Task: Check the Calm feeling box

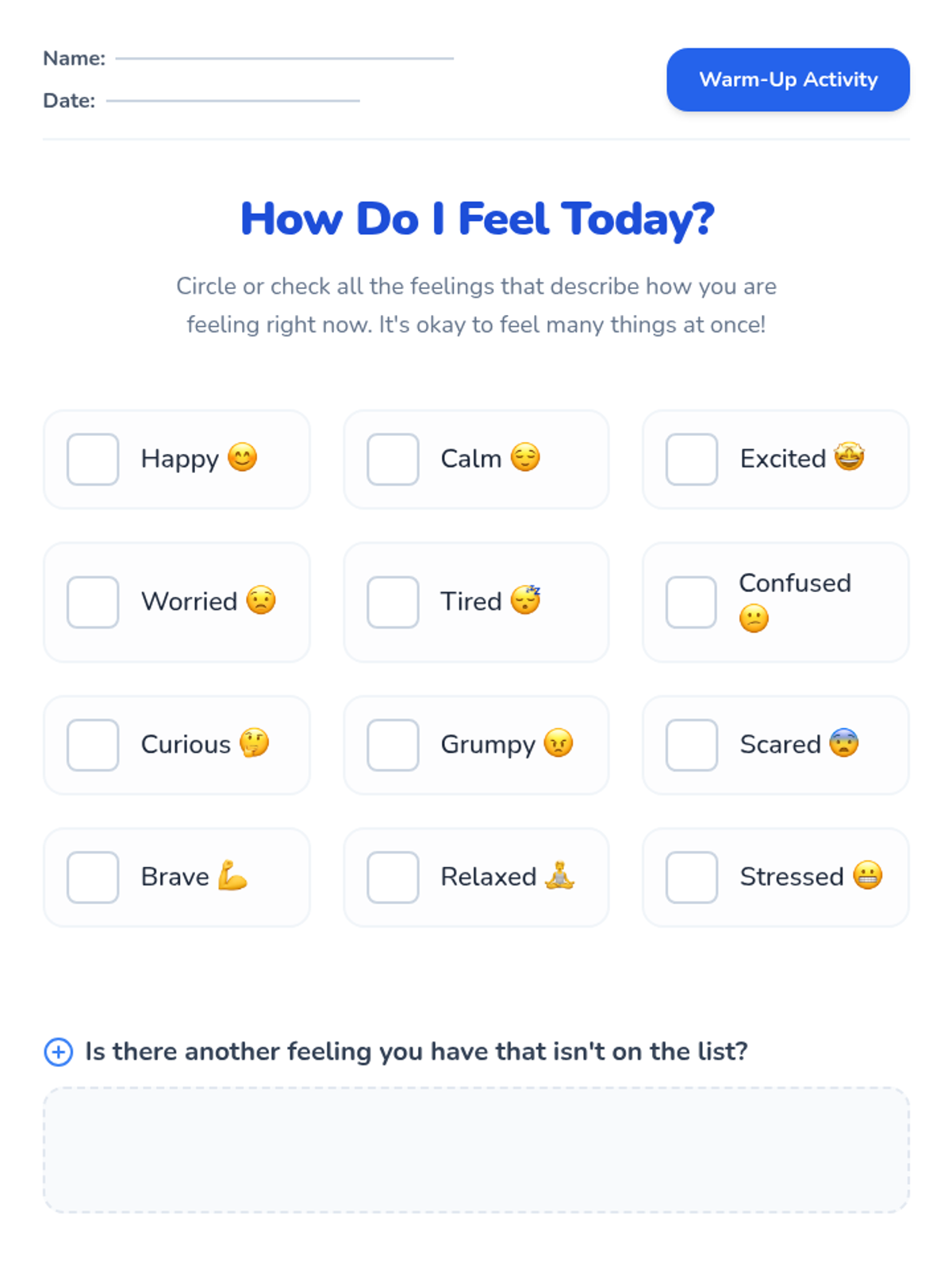Action: click(393, 459)
